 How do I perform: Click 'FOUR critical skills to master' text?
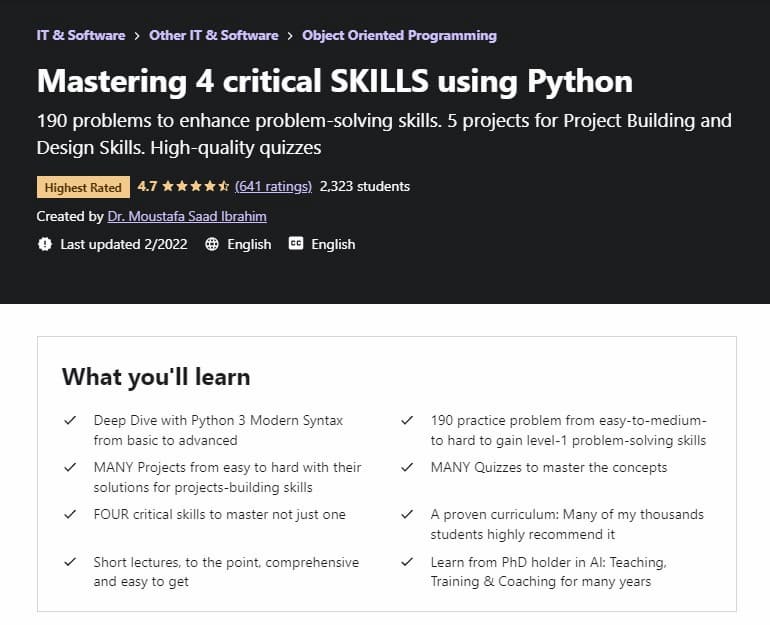pos(220,514)
